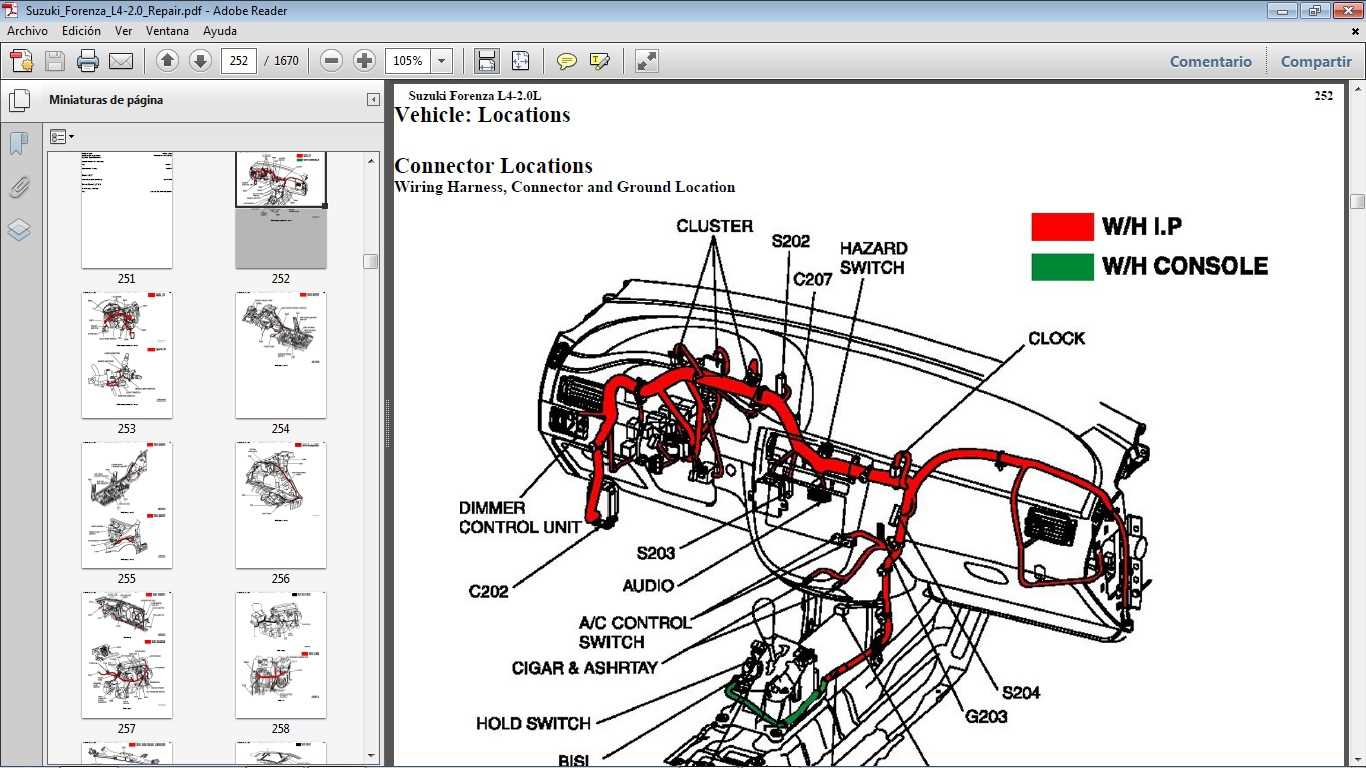Click the 'A/C CONTROL SWITCH' label
The width and height of the screenshot is (1366, 768).
pos(635,633)
